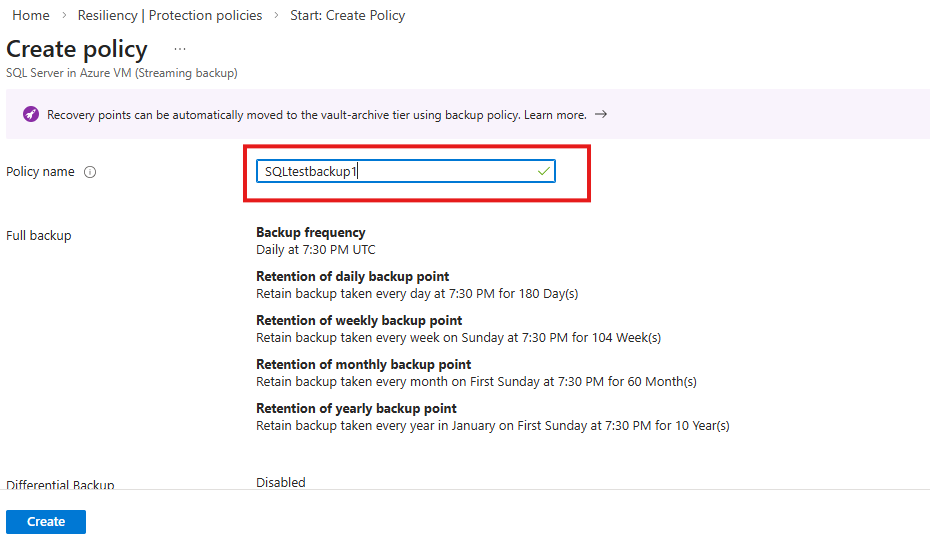This screenshot has height=545, width=930.
Task: Click first breadcrumb chevron after Home
Action: point(63,16)
